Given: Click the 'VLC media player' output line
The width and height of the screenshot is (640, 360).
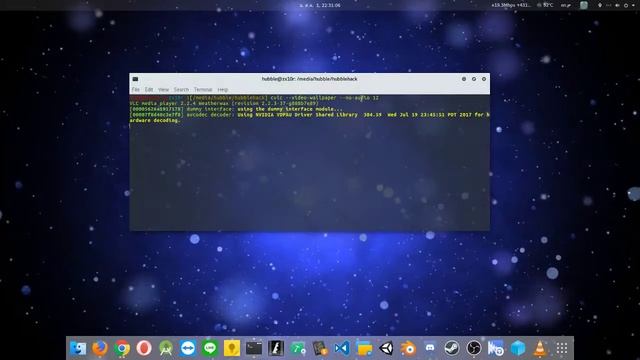Looking at the screenshot, I should click(x=224, y=104).
